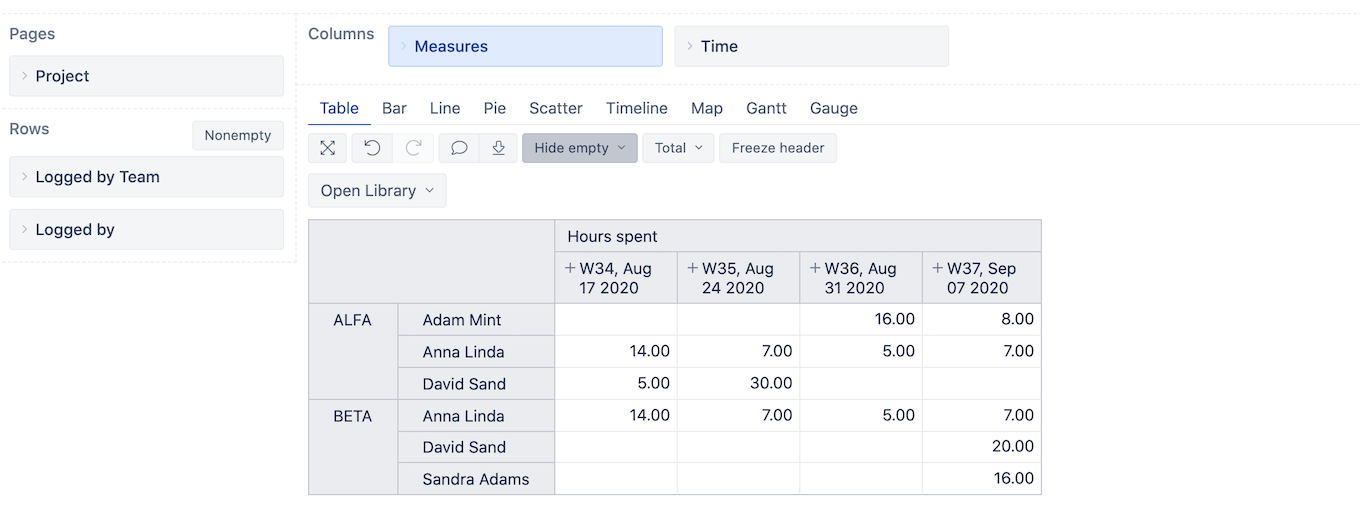Image resolution: width=1360 pixels, height=522 pixels.
Task: Switch to the Pie chart tab
Action: [494, 108]
